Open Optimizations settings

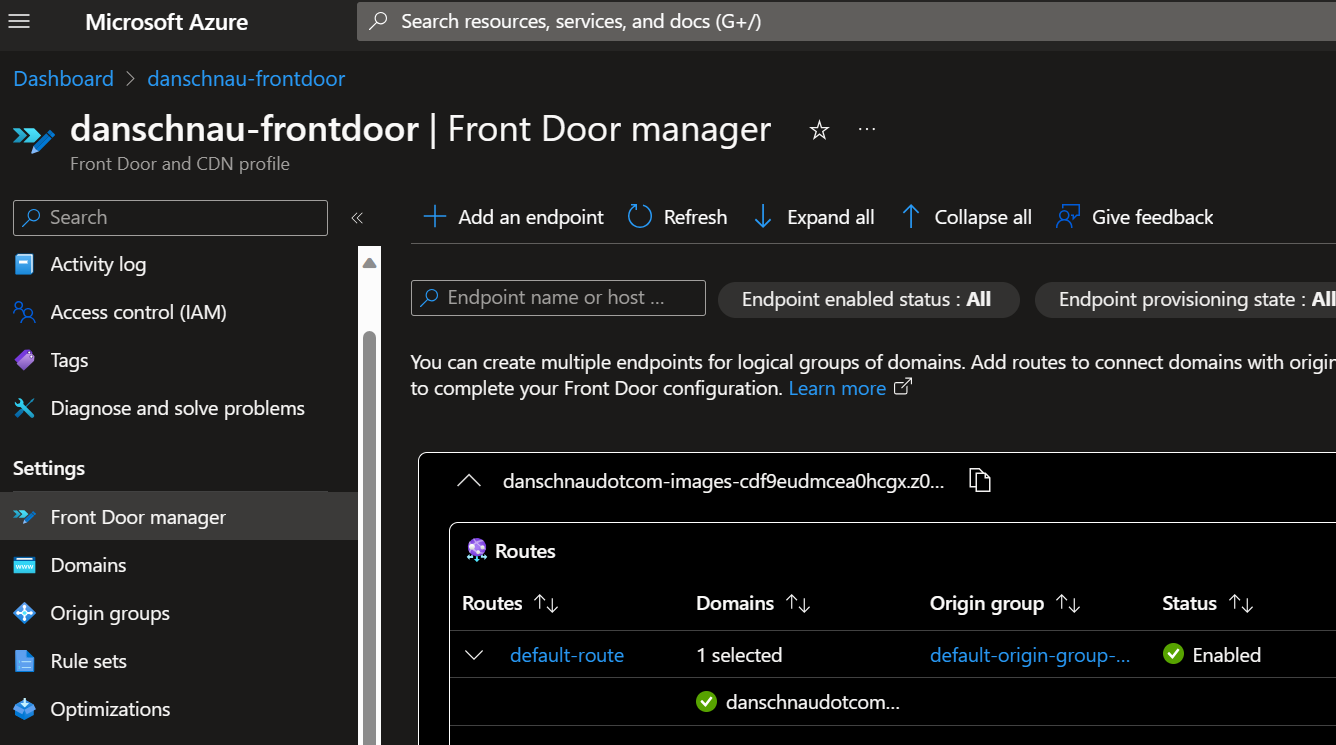click(111, 709)
